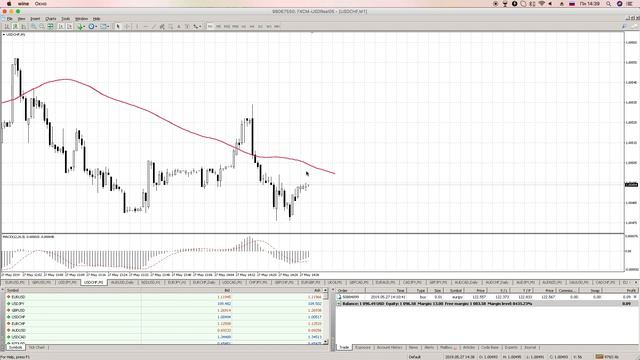Open the Periods clock icon

coord(91,27)
